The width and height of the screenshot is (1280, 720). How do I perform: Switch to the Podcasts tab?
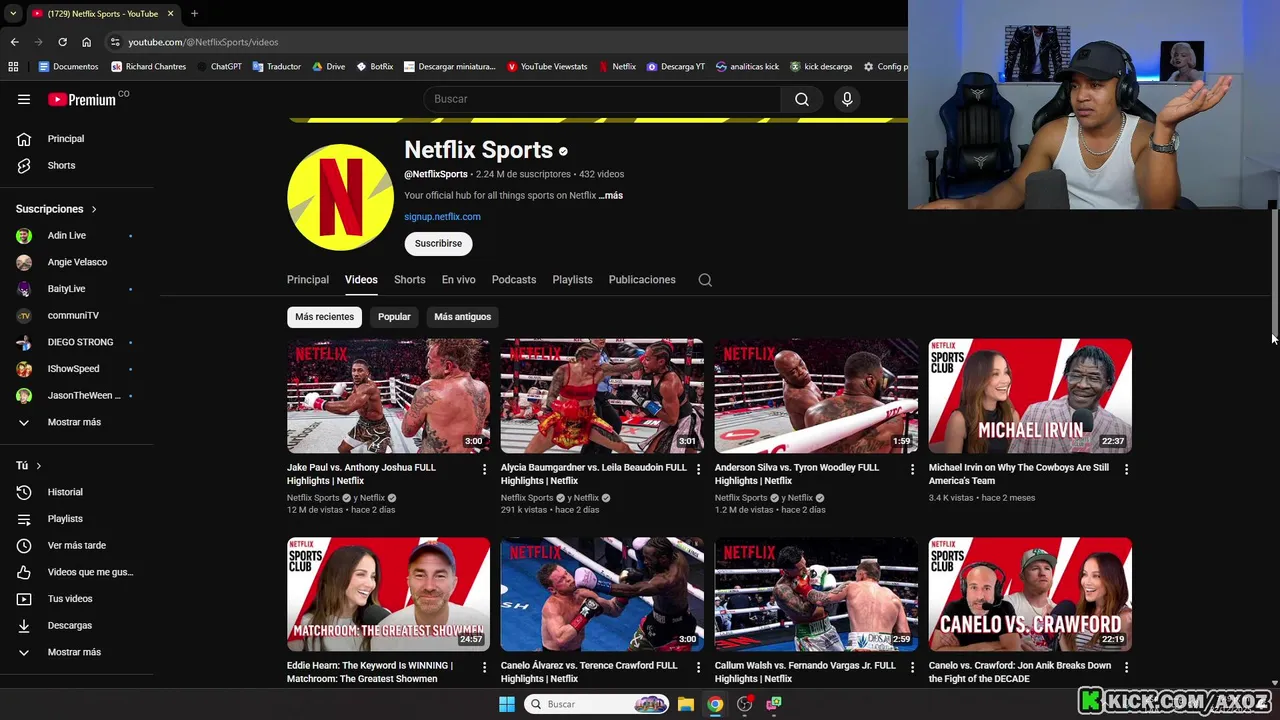point(514,280)
